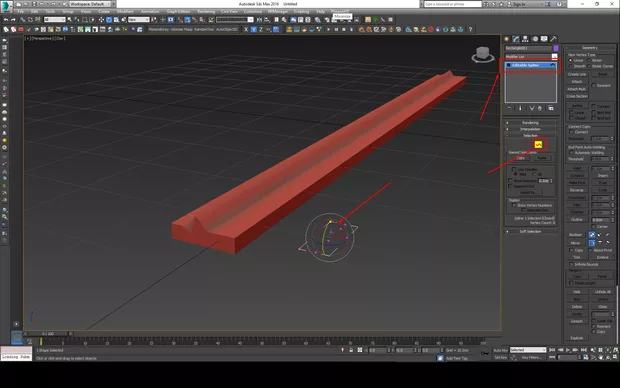Click Configure Modifier Sets icon
Image resolution: width=620 pixels, height=388 pixels.
(x=551, y=108)
